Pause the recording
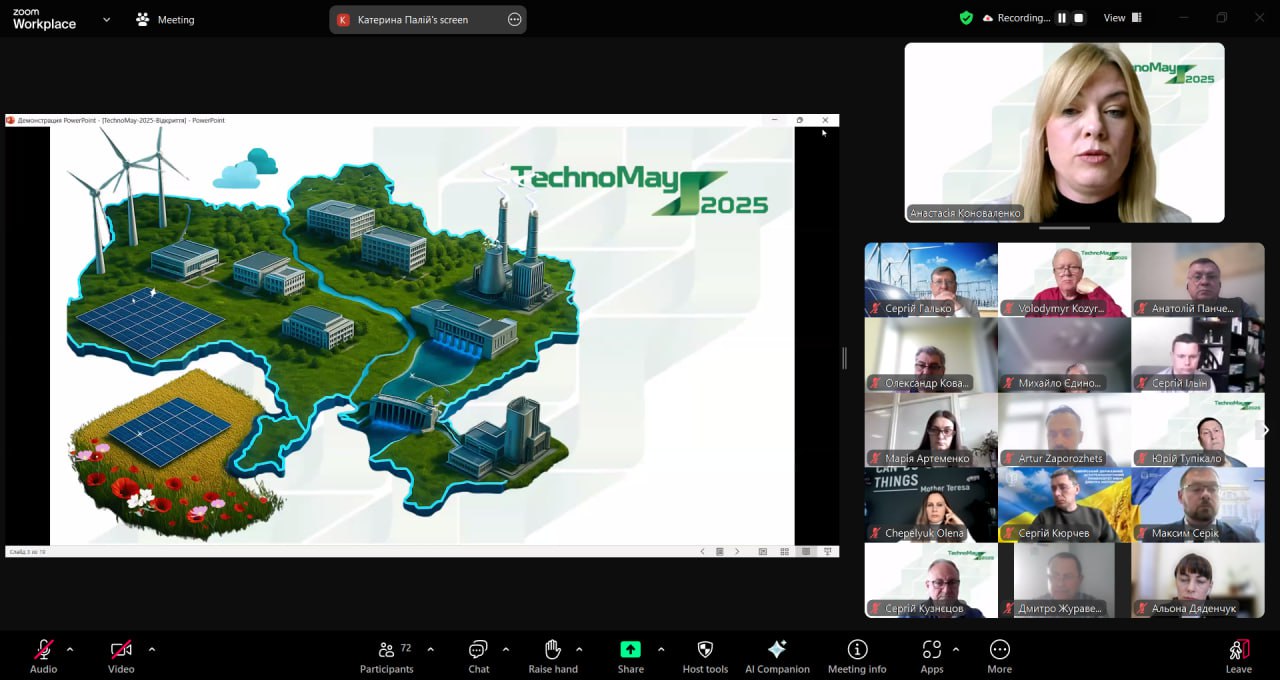Image resolution: width=1280 pixels, height=680 pixels. click(1062, 18)
